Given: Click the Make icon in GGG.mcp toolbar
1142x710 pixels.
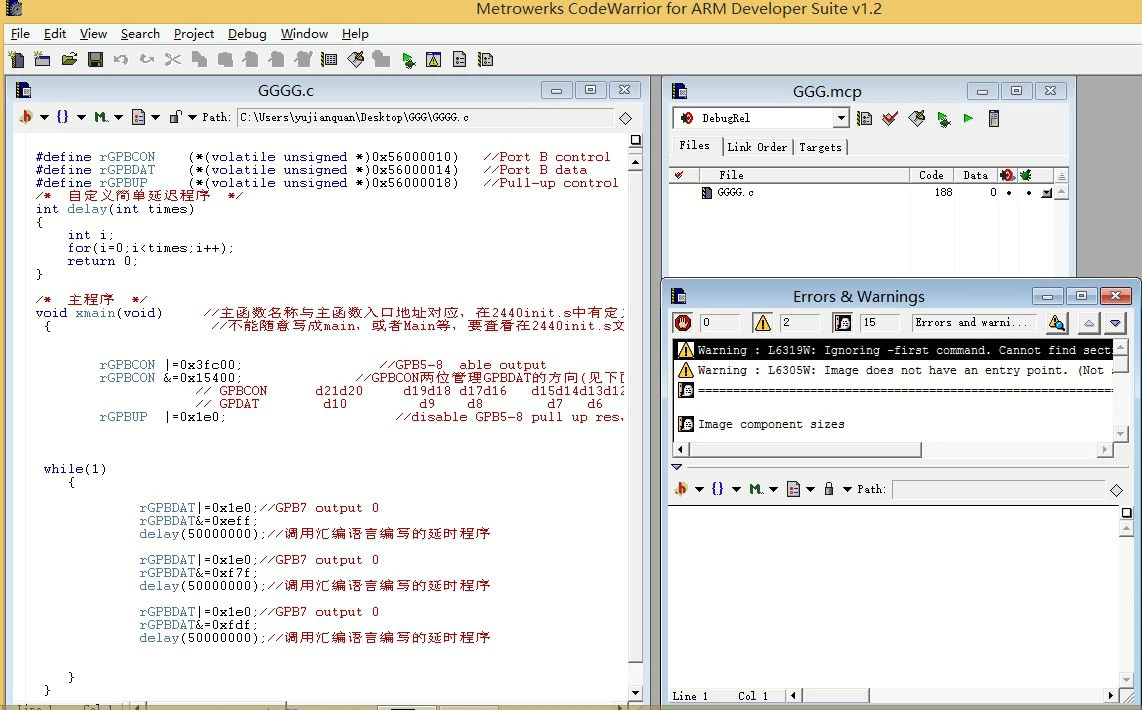Looking at the screenshot, I should (916, 119).
